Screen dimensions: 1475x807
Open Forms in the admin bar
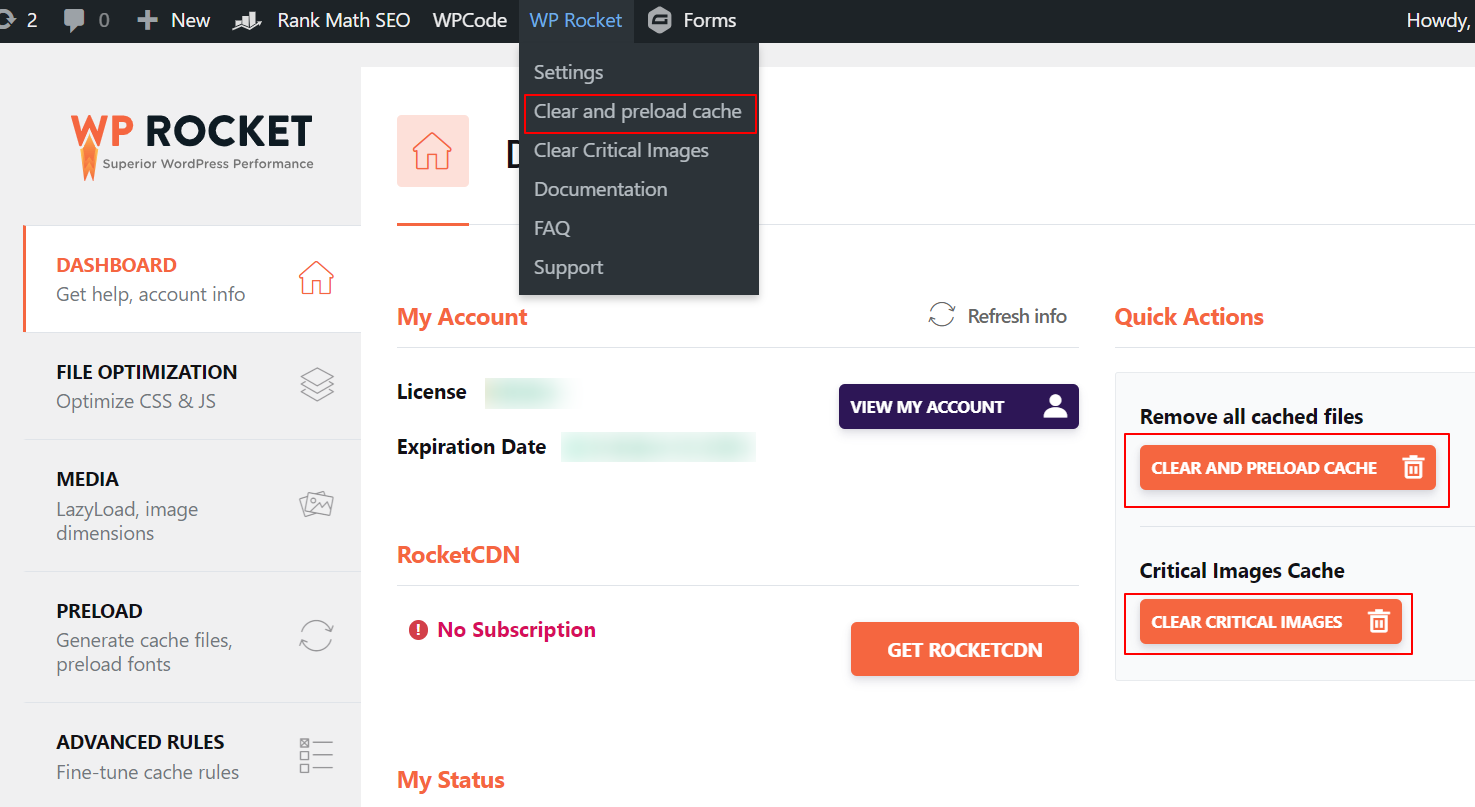coord(710,20)
